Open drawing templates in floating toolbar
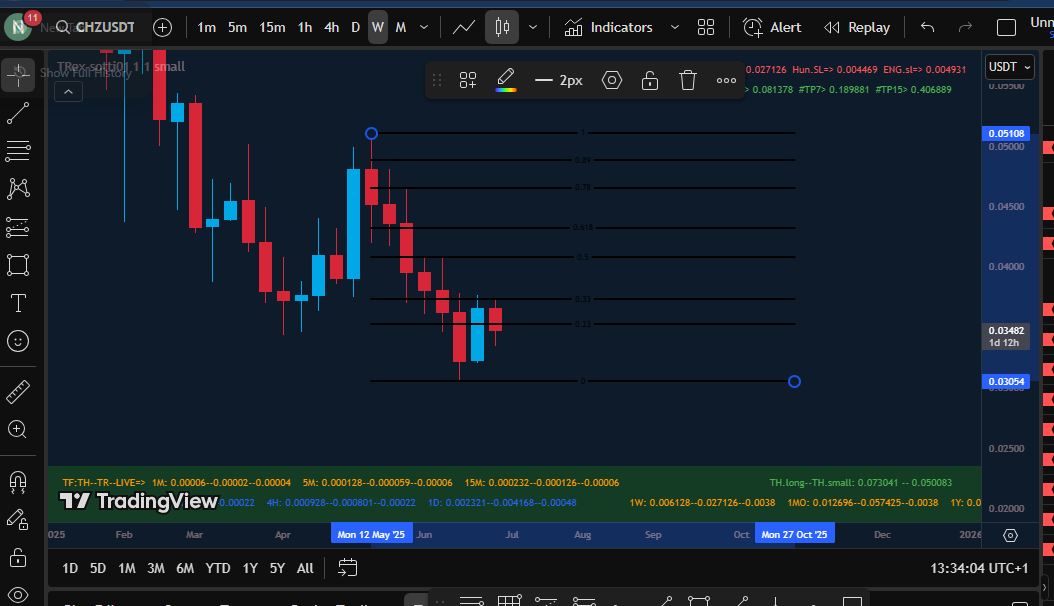The height and width of the screenshot is (606, 1054). point(468,81)
